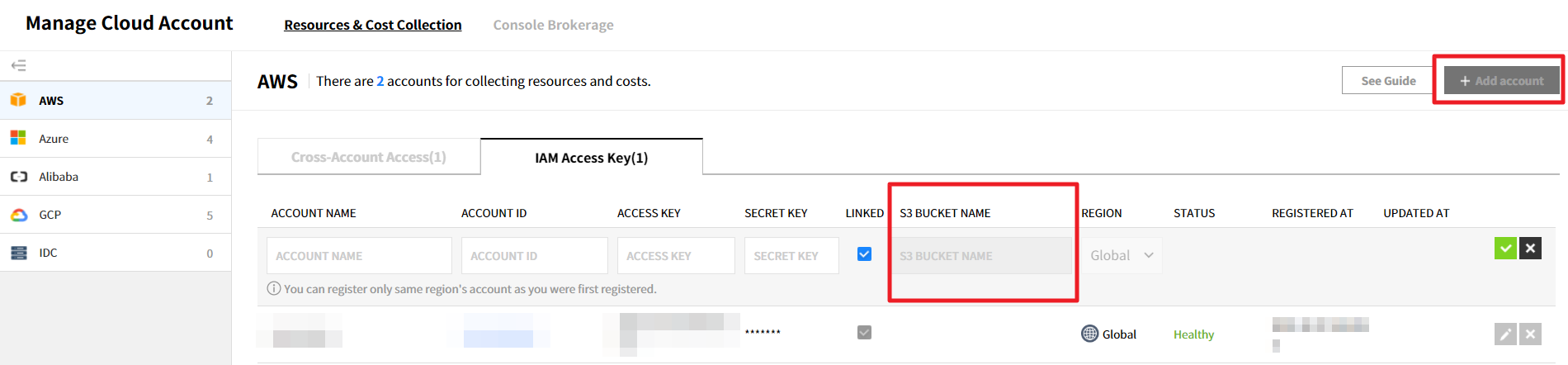Uncheck the Linked checkbox in new row
Screen dimensions: 1568x365
(x=864, y=254)
